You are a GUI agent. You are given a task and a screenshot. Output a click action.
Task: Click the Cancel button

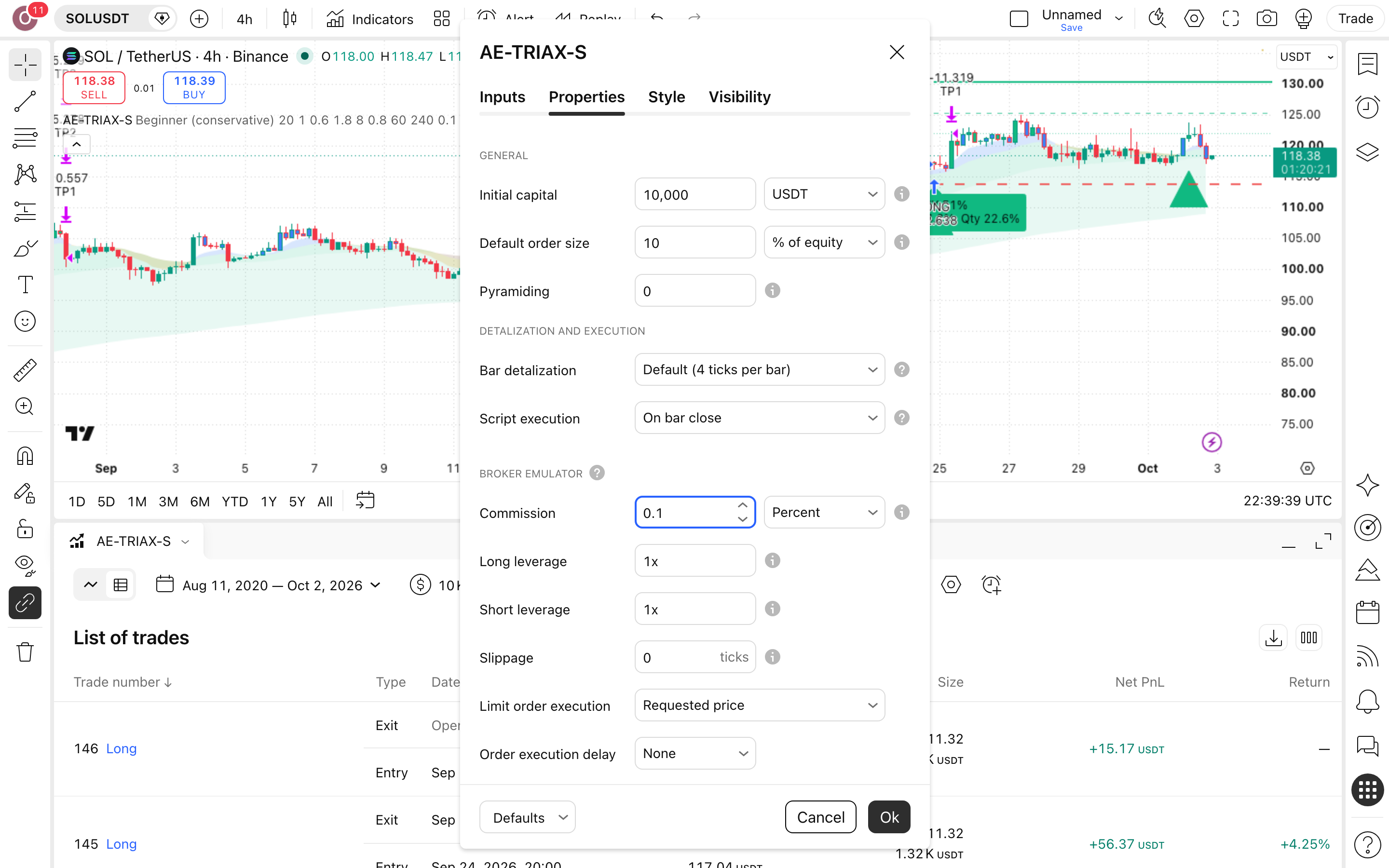820,817
